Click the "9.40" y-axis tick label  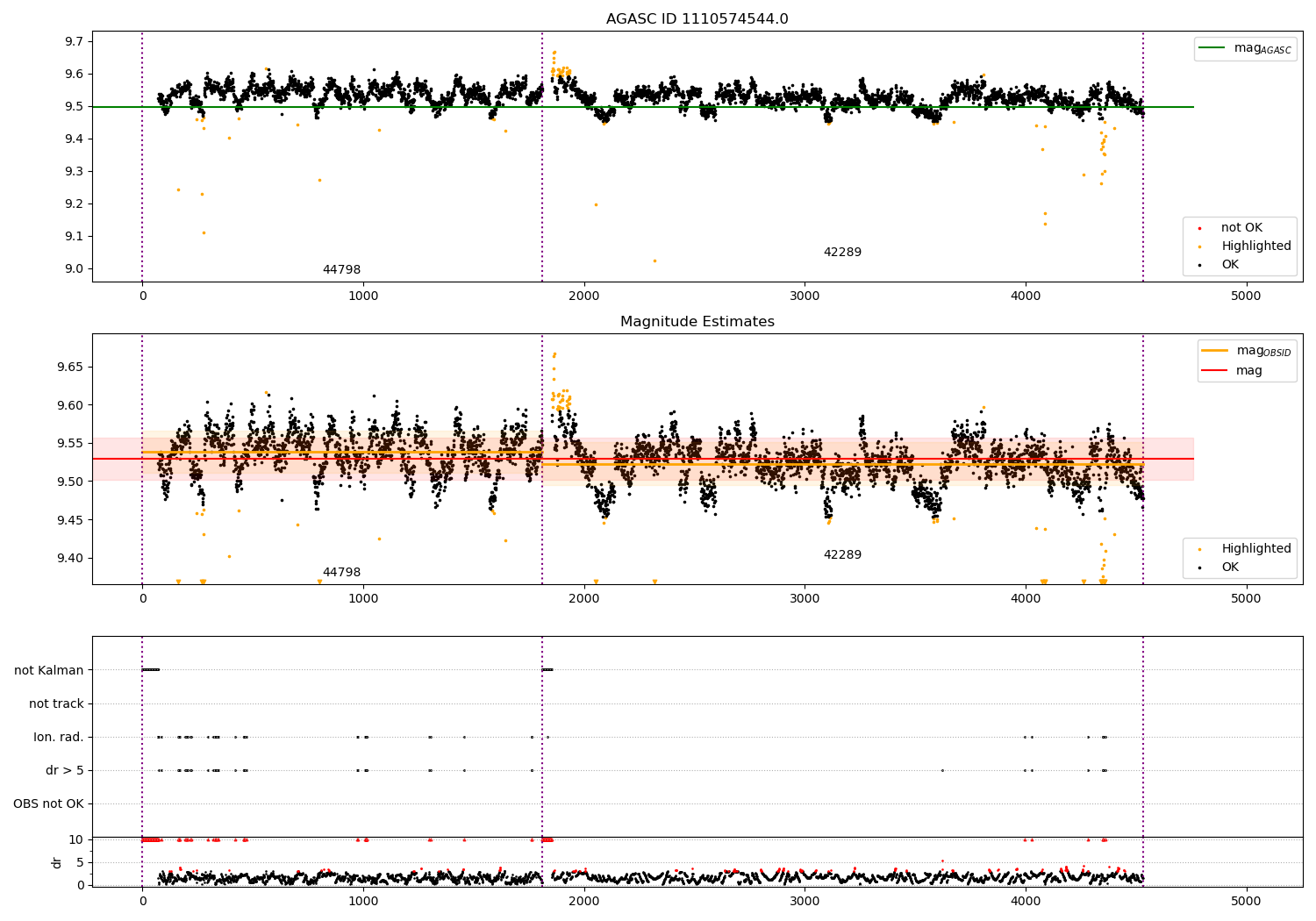[71, 558]
